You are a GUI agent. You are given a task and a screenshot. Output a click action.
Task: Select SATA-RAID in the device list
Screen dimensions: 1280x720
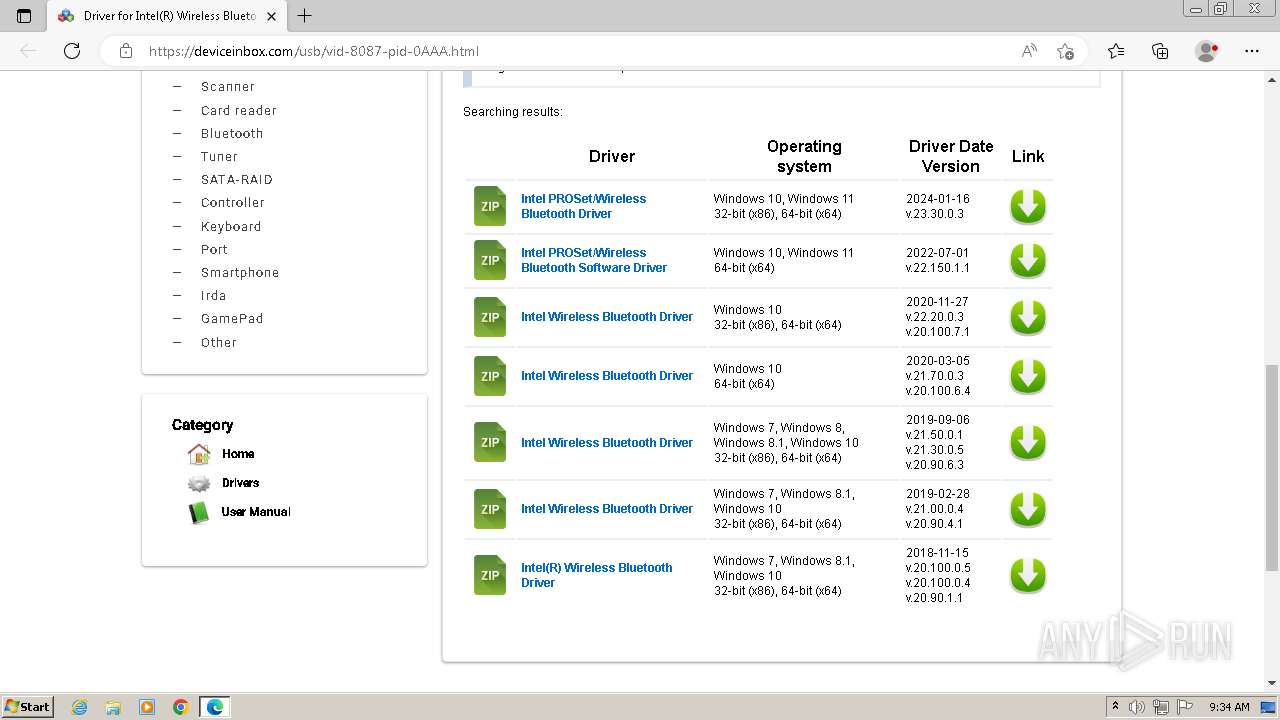(237, 180)
